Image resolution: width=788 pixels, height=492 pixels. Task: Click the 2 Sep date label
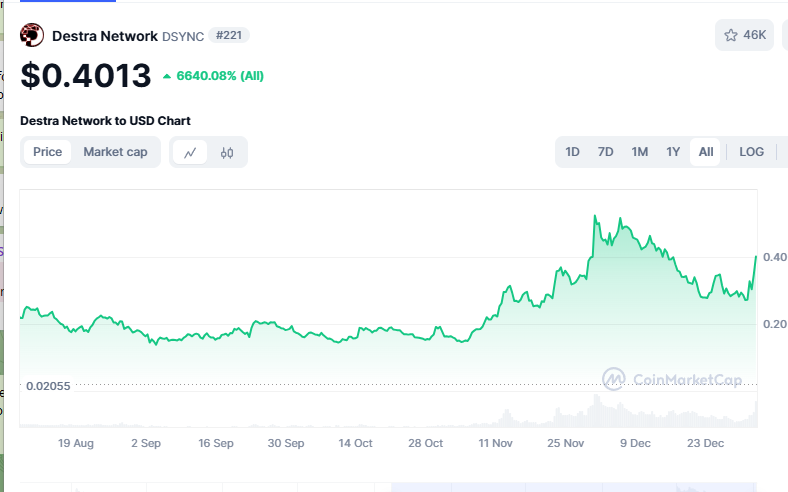point(146,443)
